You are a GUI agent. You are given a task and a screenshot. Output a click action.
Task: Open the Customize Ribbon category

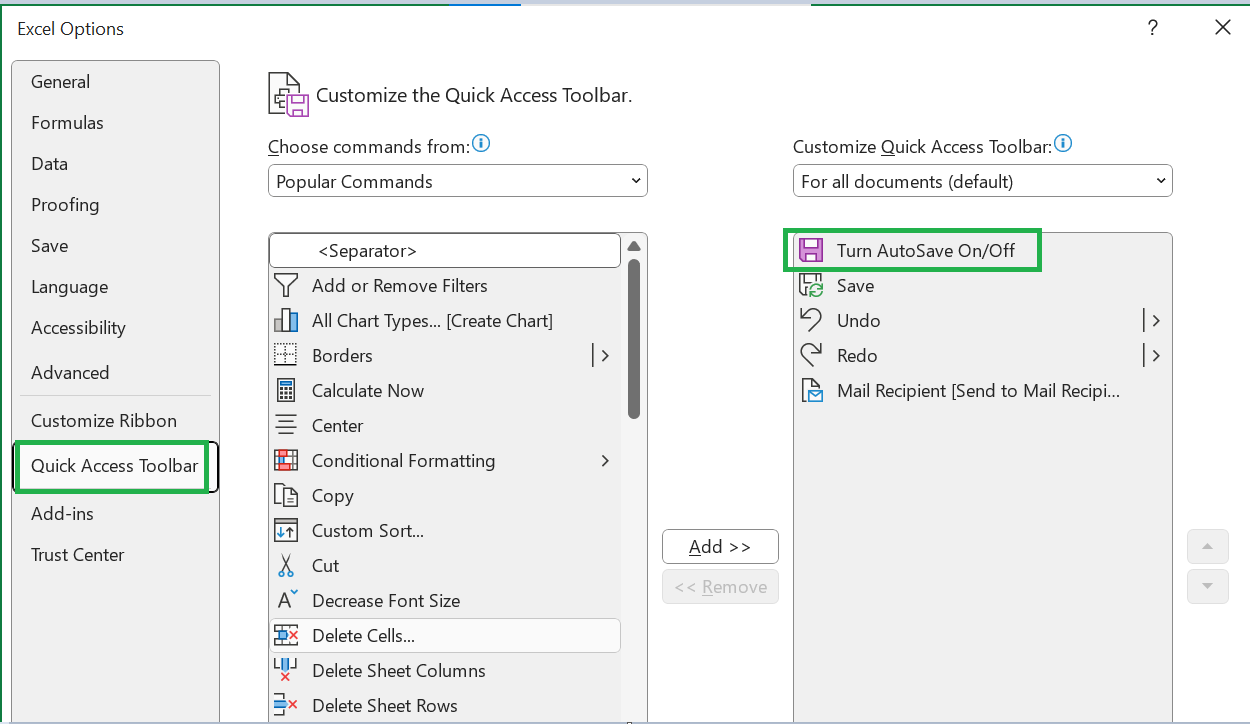[115, 421]
